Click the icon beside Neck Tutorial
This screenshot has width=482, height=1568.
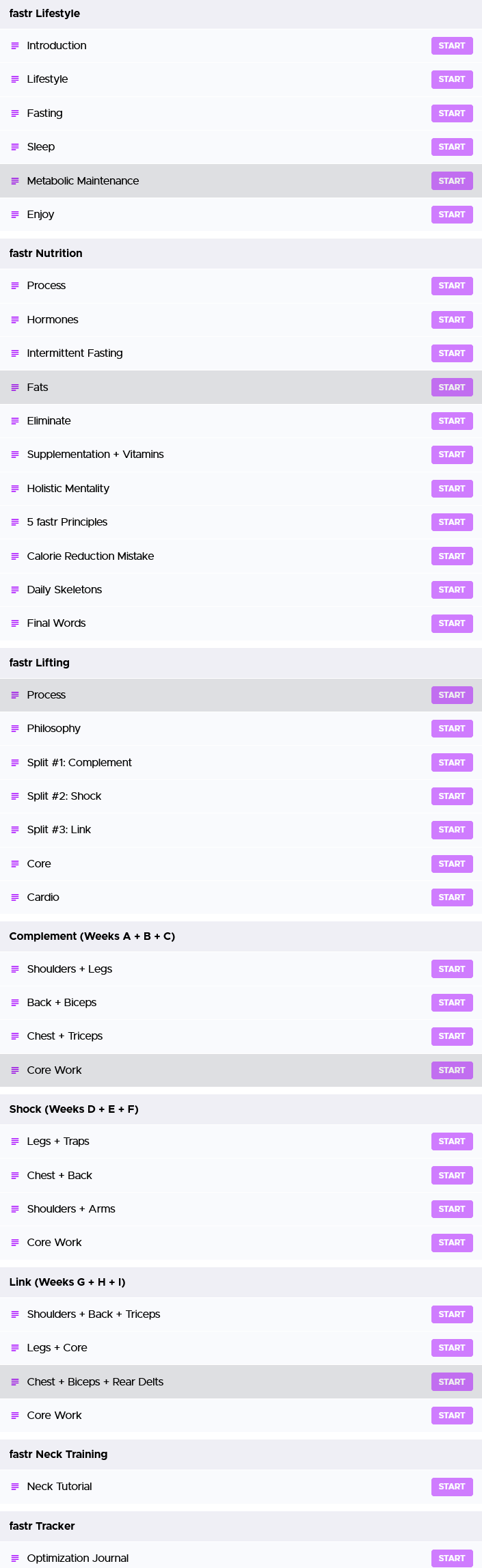pos(15,1487)
